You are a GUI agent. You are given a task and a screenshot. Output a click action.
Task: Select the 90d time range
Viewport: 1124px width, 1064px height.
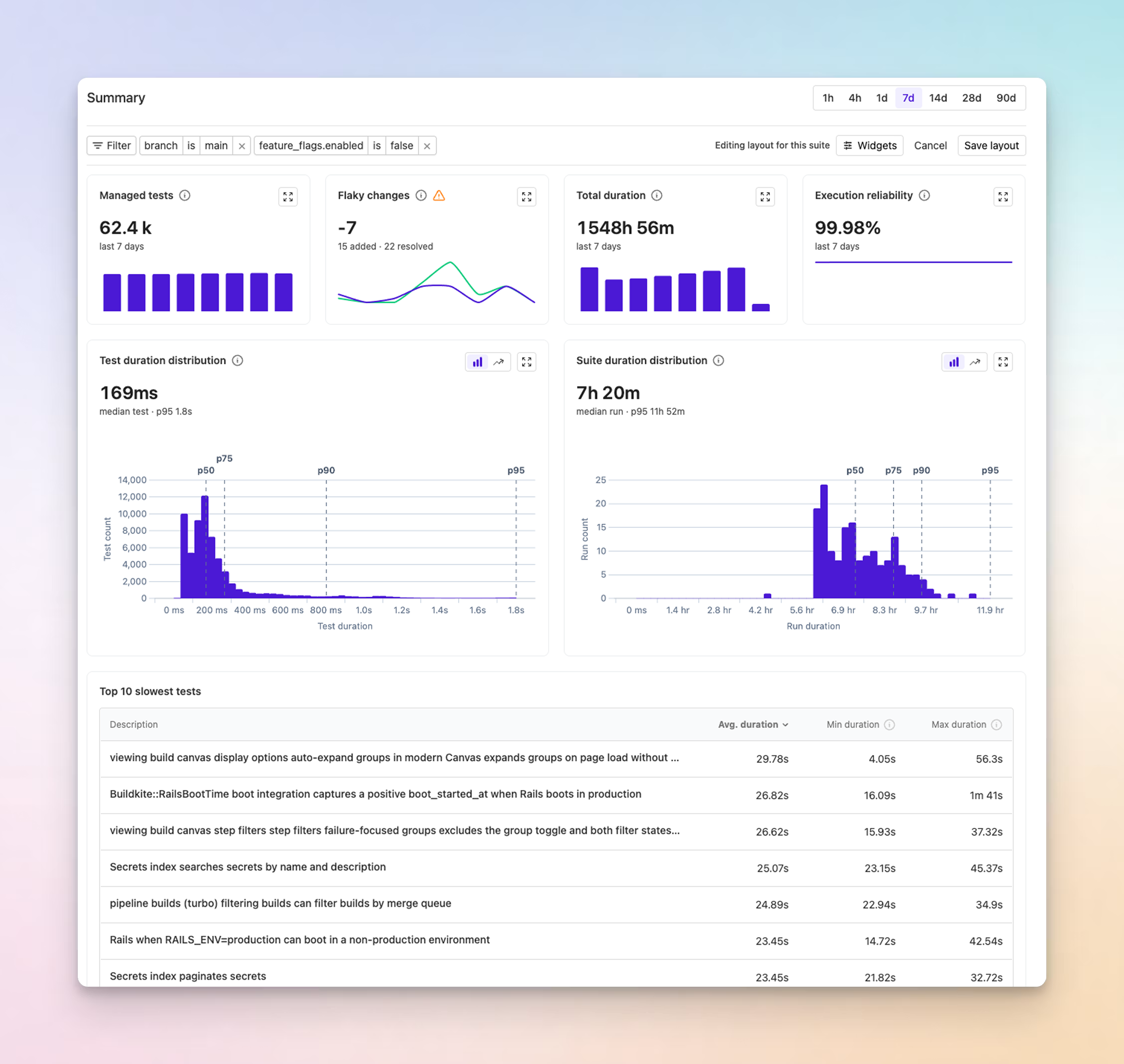(x=1006, y=98)
